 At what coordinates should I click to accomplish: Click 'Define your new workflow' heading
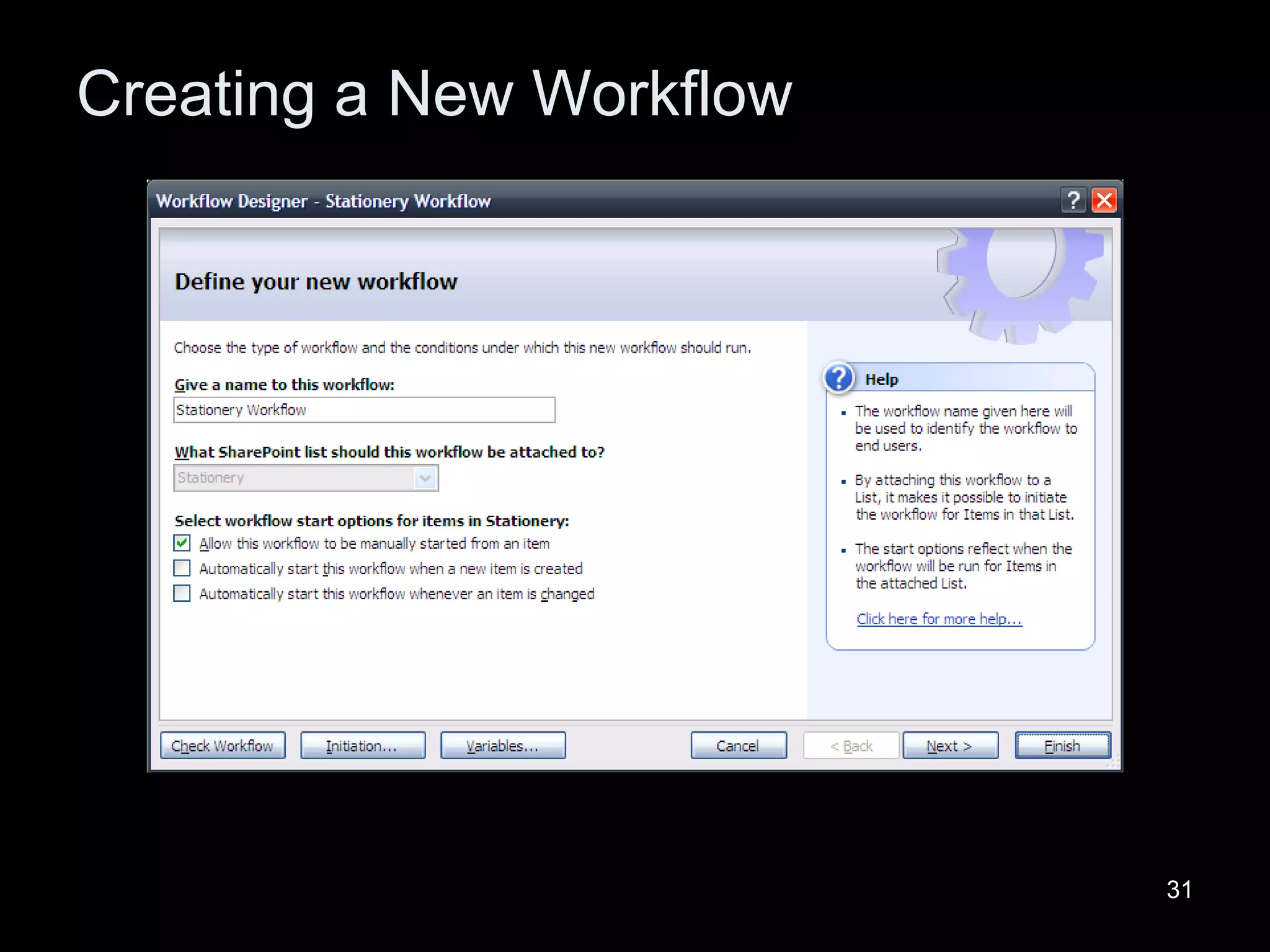(x=316, y=282)
